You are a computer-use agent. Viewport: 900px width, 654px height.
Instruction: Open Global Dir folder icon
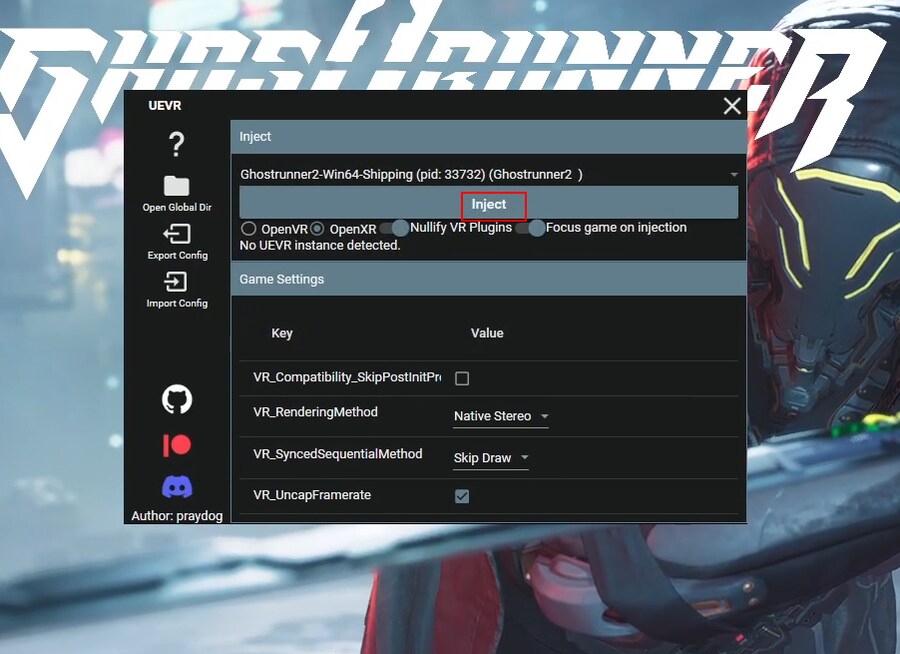[177, 186]
